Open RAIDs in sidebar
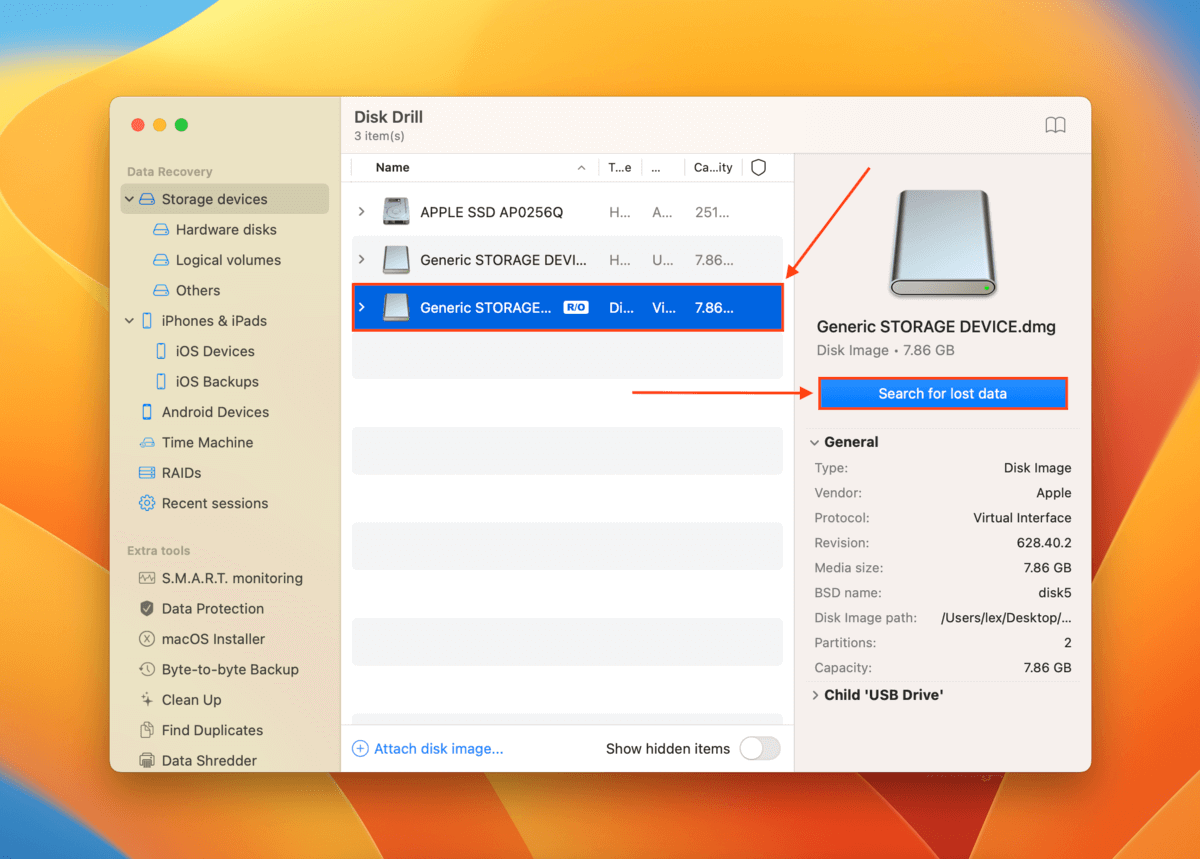1200x859 pixels. pos(181,473)
